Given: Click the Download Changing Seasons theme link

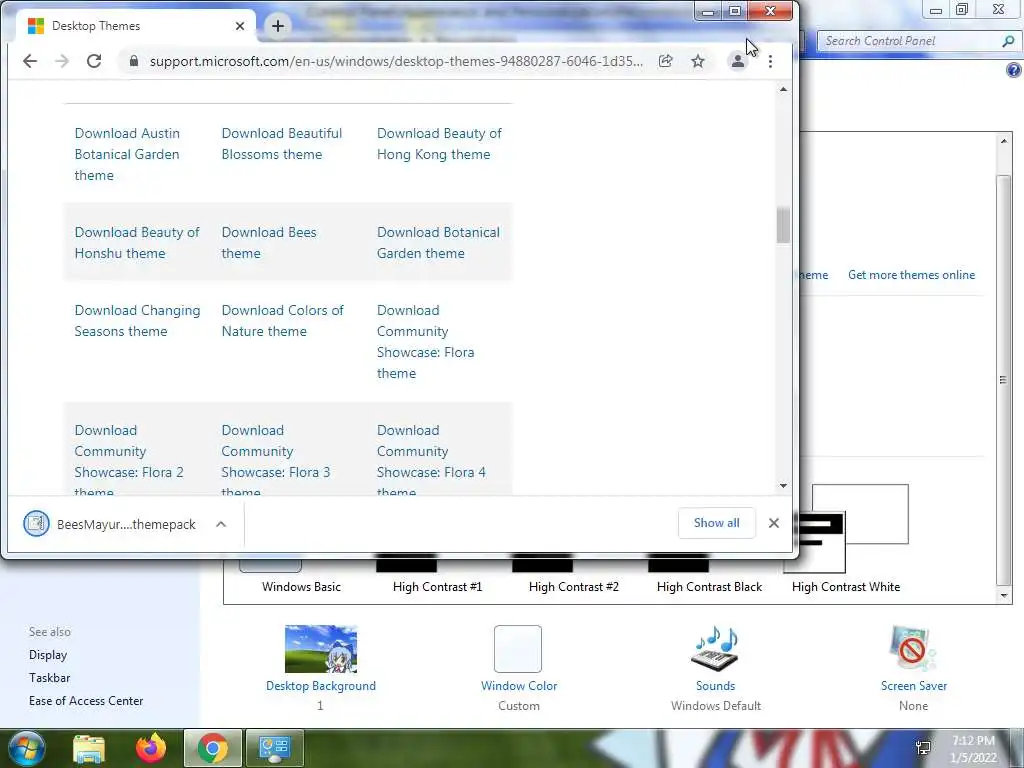Looking at the screenshot, I should [137, 321].
